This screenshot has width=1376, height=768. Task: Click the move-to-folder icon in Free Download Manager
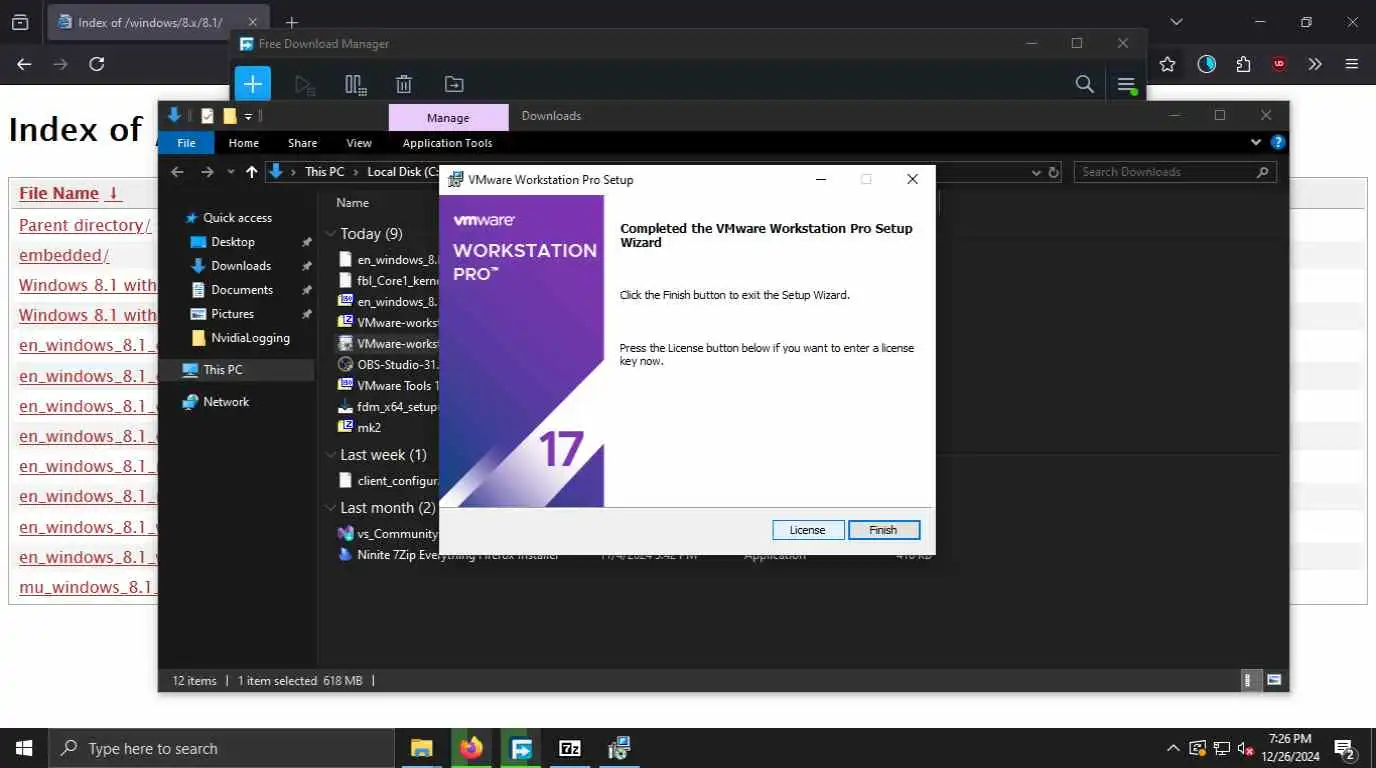[x=454, y=85]
